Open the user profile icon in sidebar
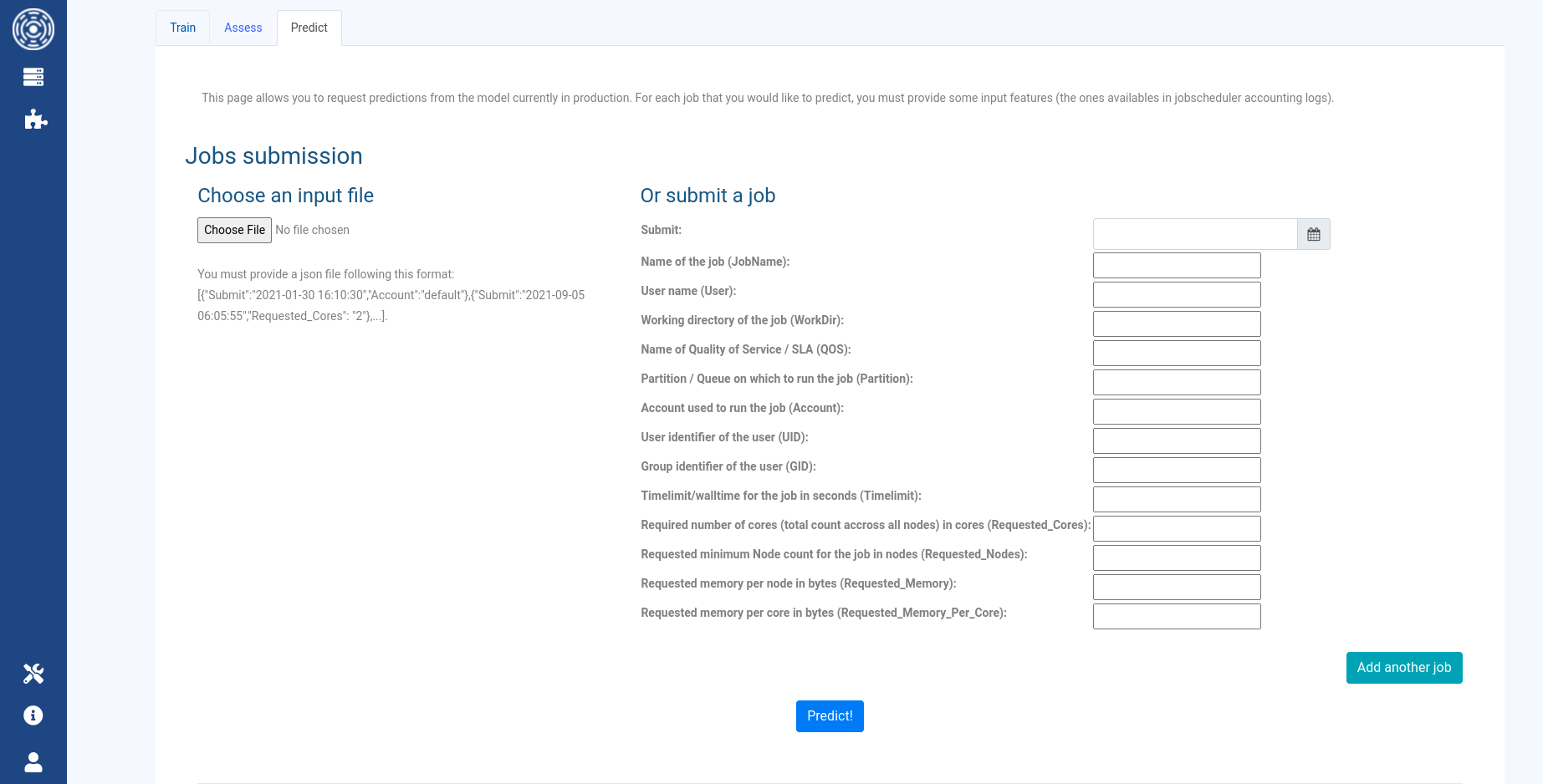1543x784 pixels. pyautogui.click(x=33, y=762)
